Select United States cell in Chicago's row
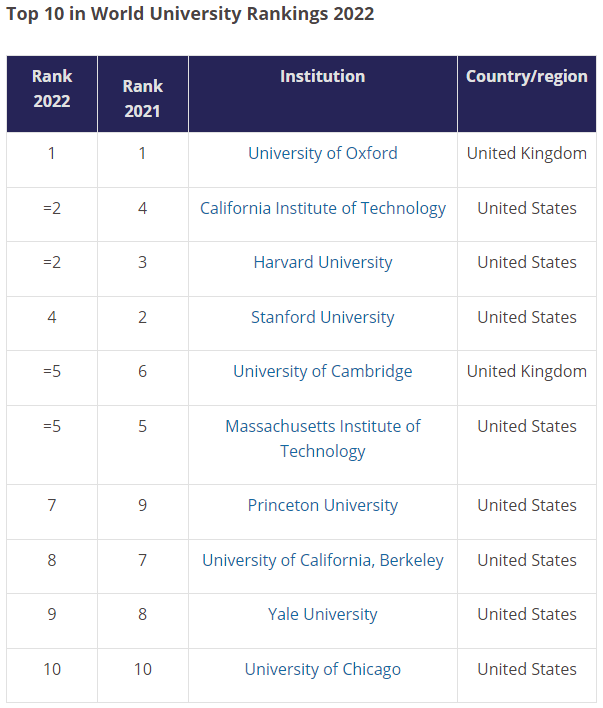603x708 pixels. [x=526, y=669]
